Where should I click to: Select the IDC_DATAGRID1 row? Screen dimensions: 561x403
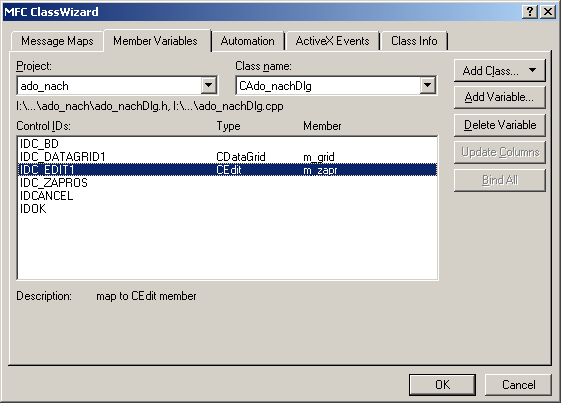(x=227, y=157)
